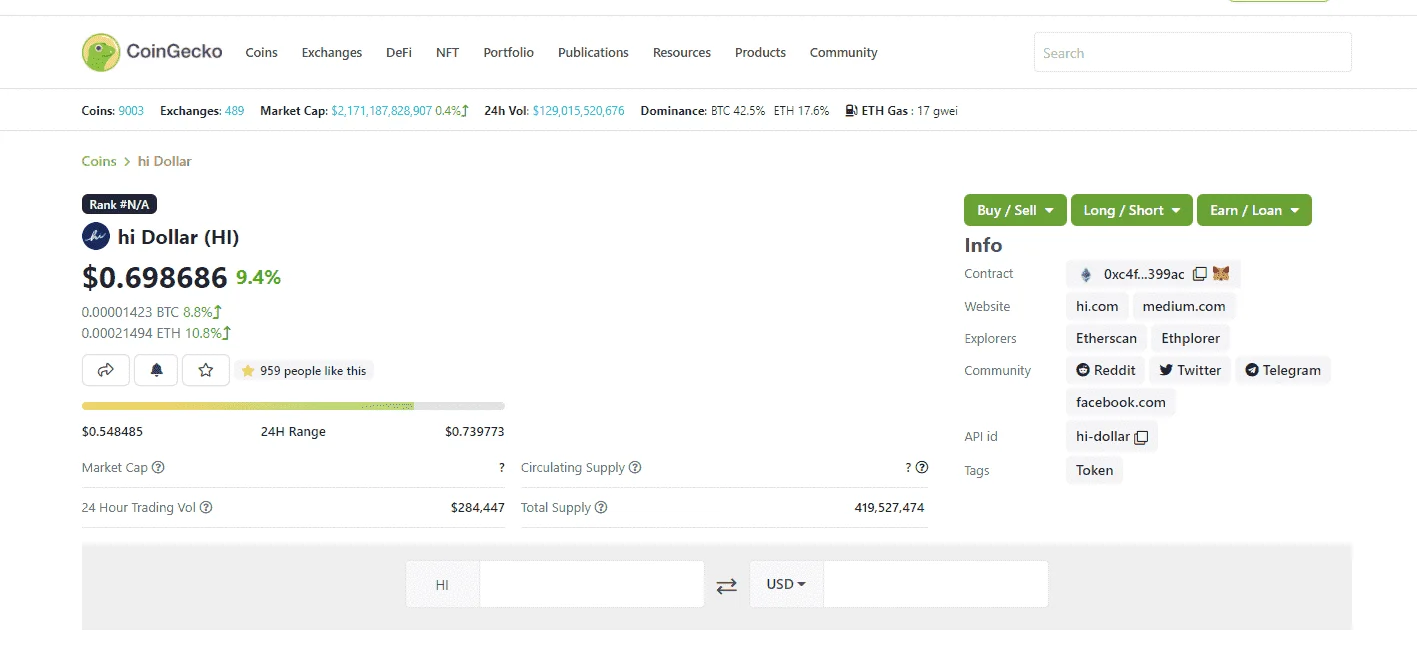Click the price alert bell icon
The image size is (1417, 663).
coord(156,370)
